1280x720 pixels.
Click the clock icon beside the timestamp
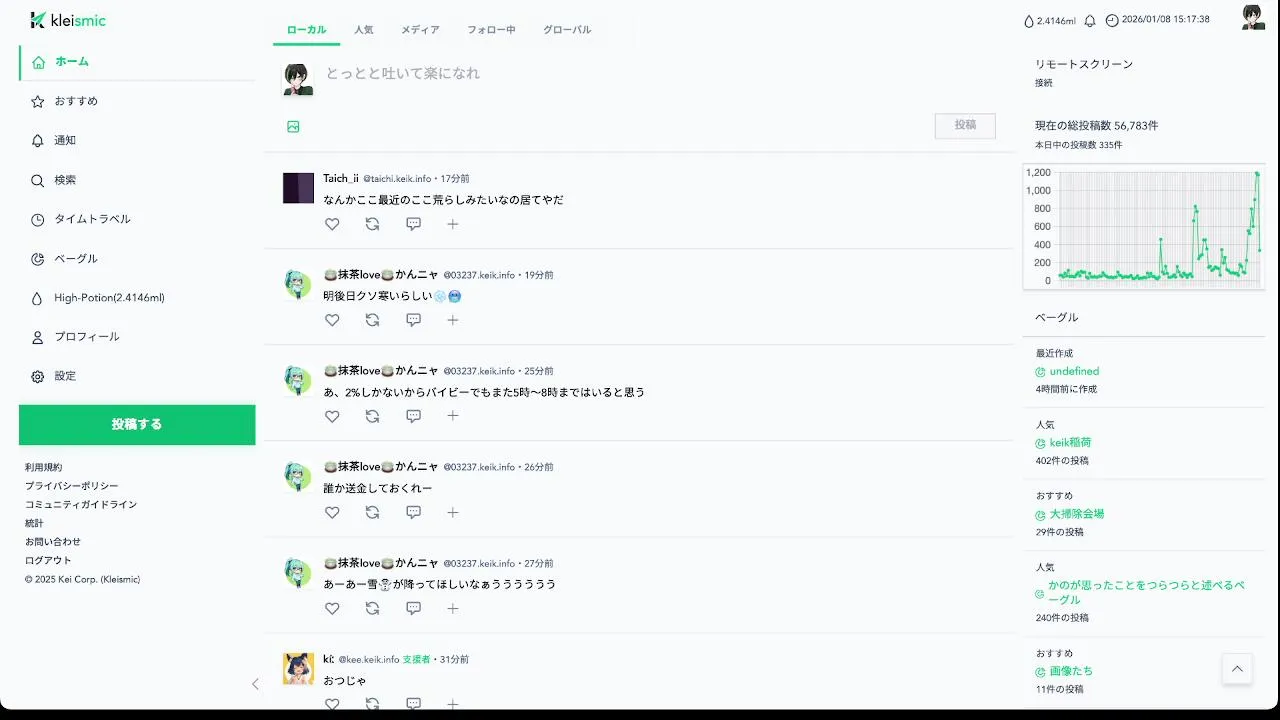click(x=1112, y=21)
